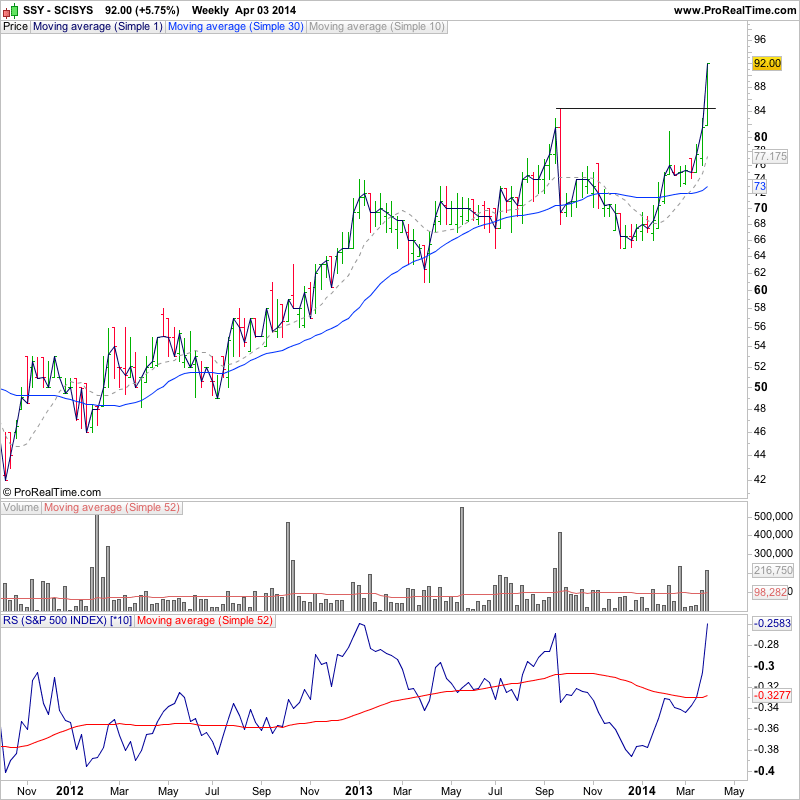
Task: Click the (+5.75%) change value in the title
Action: coord(157,10)
